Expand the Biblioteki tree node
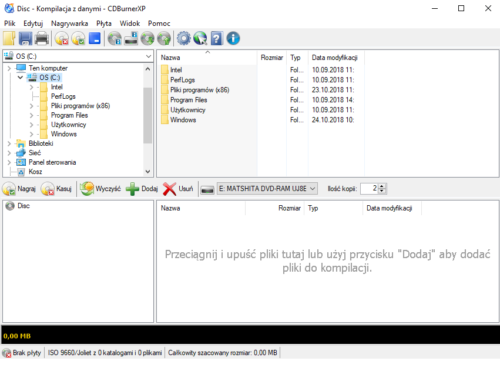This screenshot has height=381, width=500. click(9, 144)
